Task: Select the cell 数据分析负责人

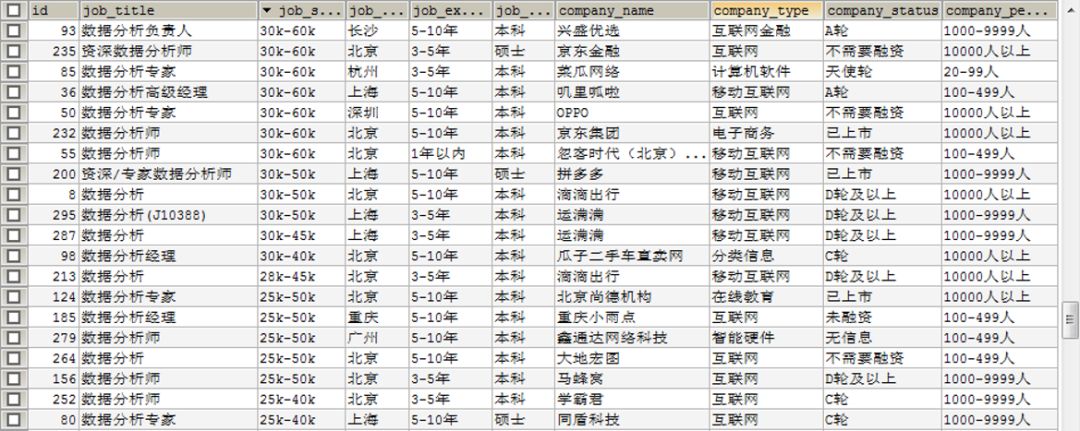Action: 169,31
